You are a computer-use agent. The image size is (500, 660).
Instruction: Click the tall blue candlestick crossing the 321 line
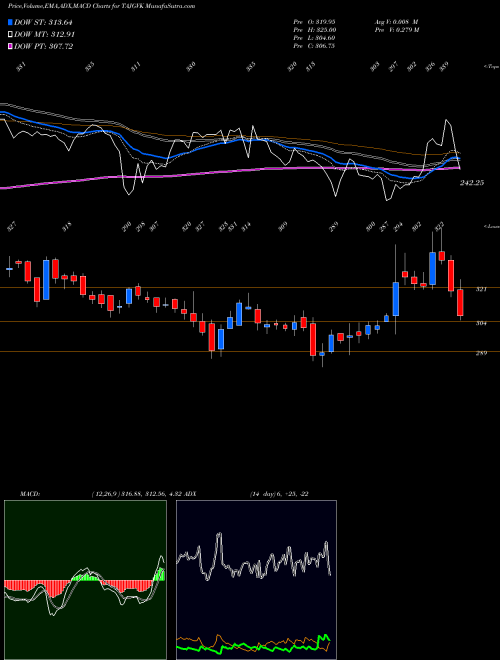point(396,299)
